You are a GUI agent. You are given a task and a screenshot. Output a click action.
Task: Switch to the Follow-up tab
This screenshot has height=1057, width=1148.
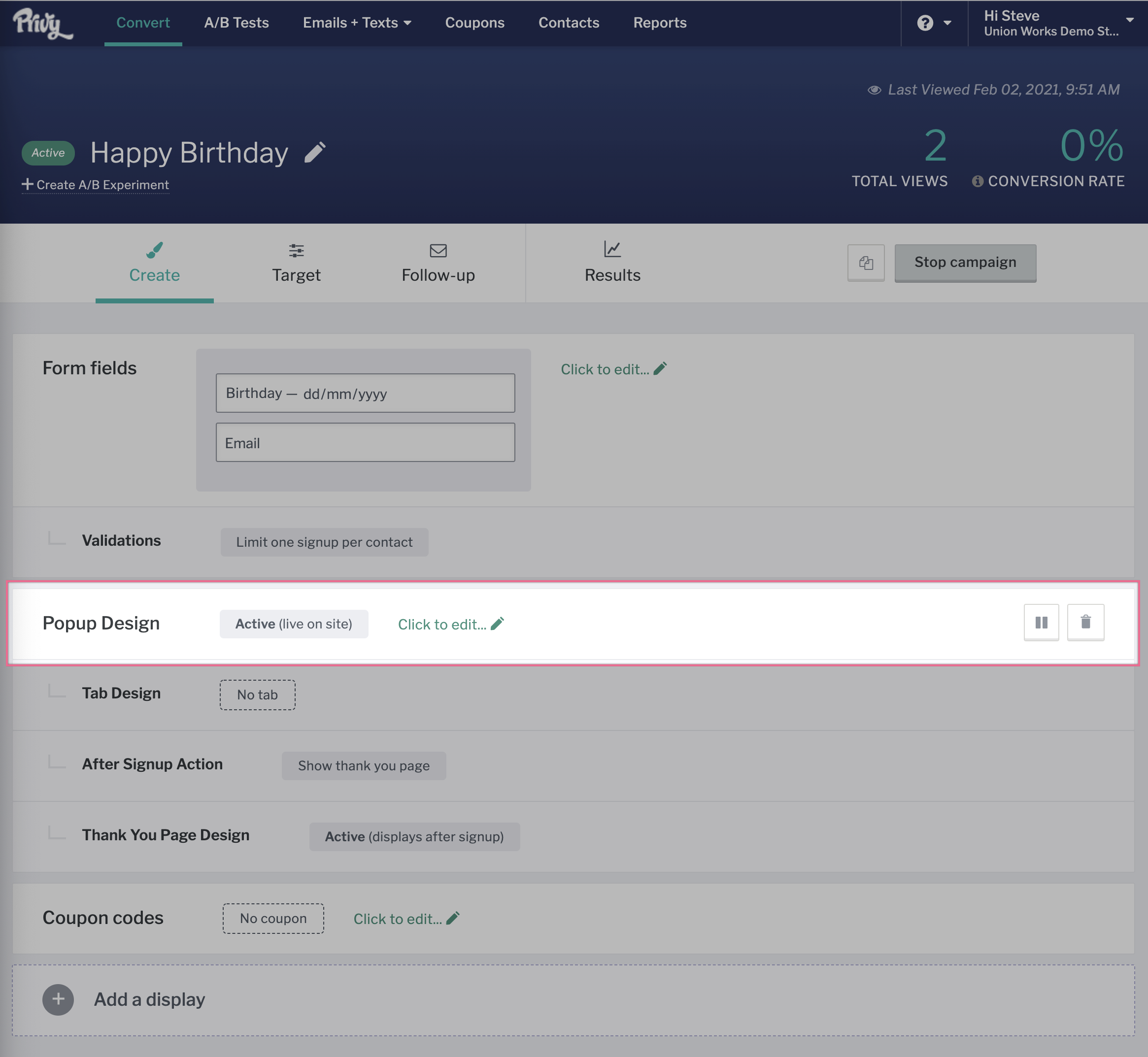(x=438, y=263)
